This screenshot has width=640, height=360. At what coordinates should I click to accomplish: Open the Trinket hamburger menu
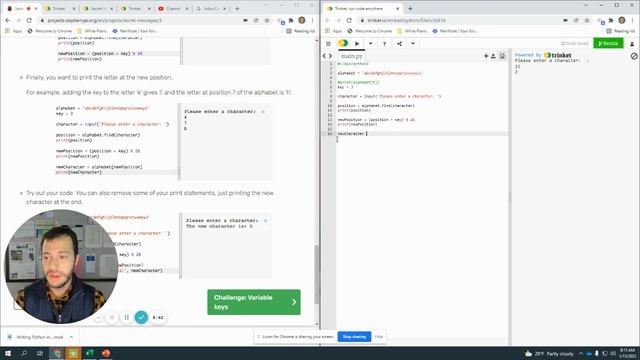328,43
